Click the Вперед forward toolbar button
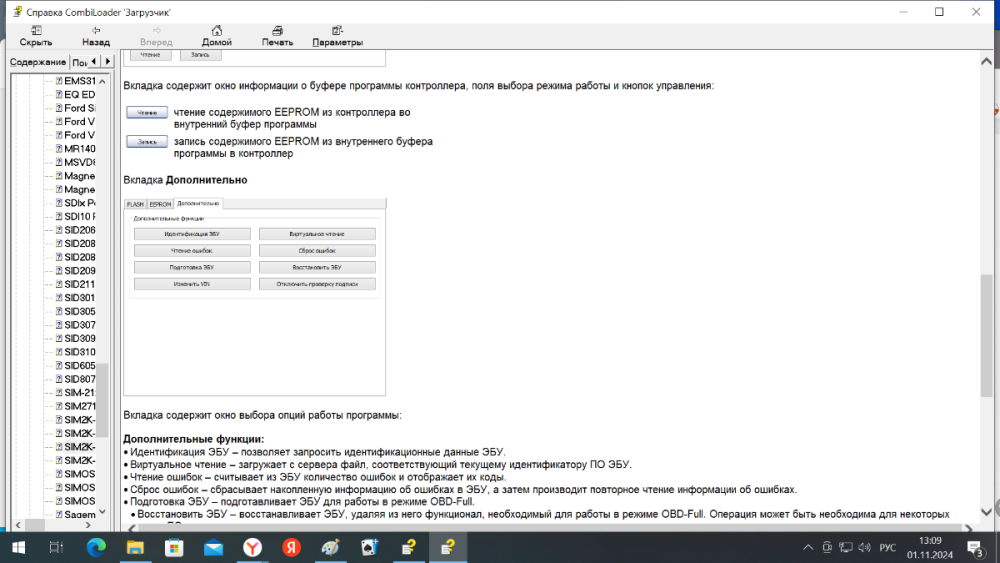Screen dimensions: 1000x563 pos(156,36)
